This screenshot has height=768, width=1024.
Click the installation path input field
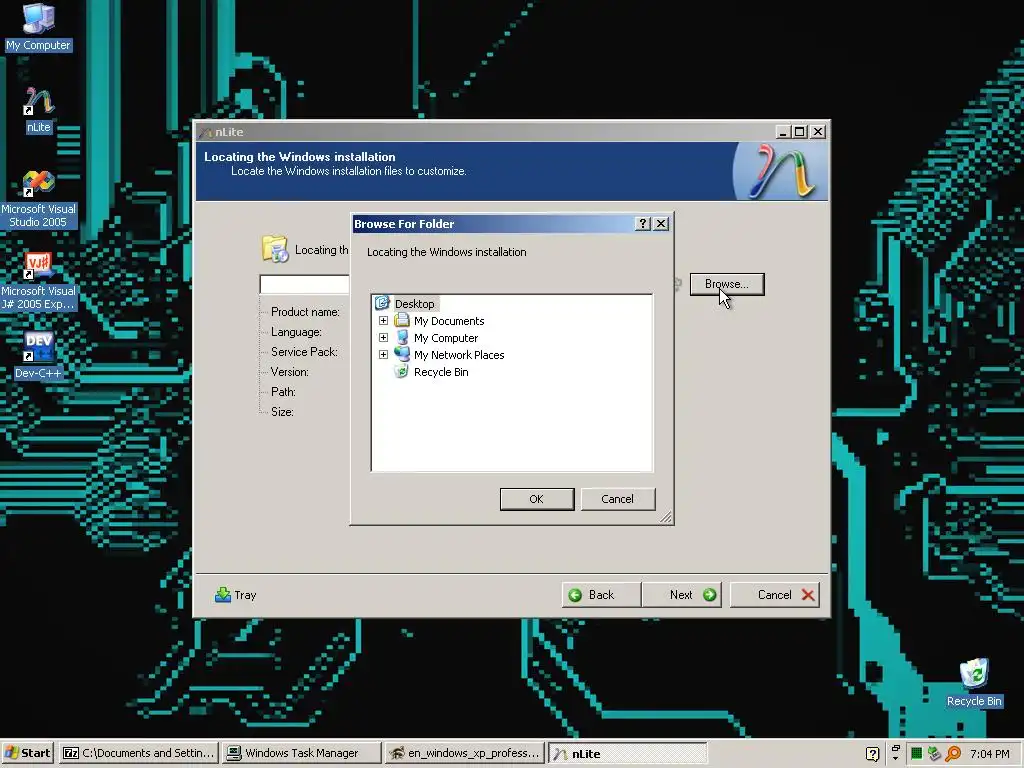(304, 284)
